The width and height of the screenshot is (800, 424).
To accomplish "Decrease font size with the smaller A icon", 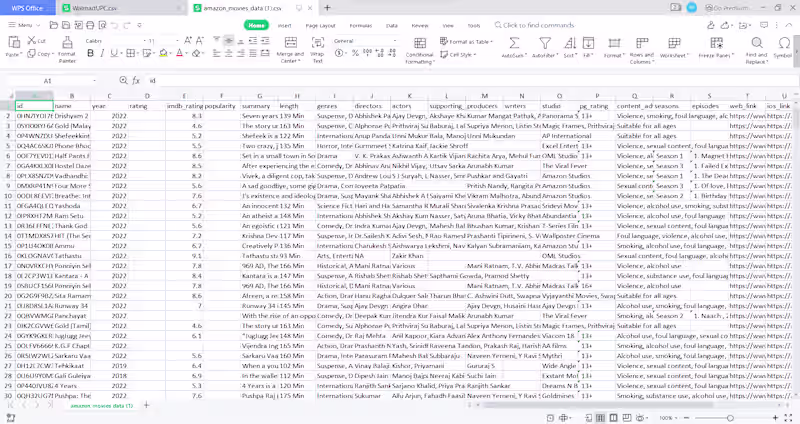I will coord(199,40).
